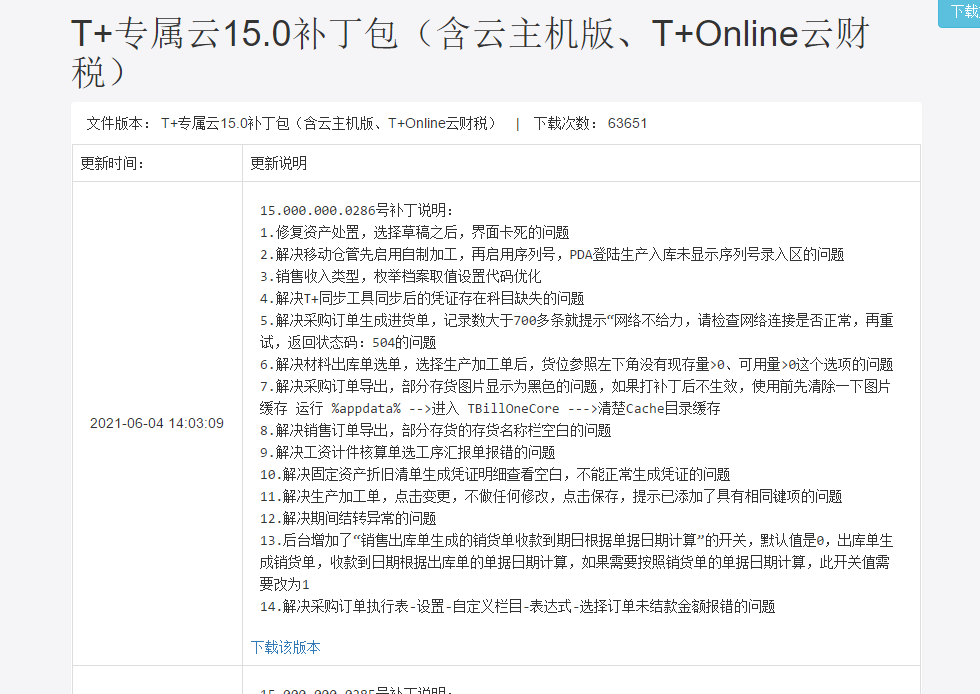Select patch note 9 about 工资计件核算单
Image resolution: width=980 pixels, height=694 pixels.
408,452
